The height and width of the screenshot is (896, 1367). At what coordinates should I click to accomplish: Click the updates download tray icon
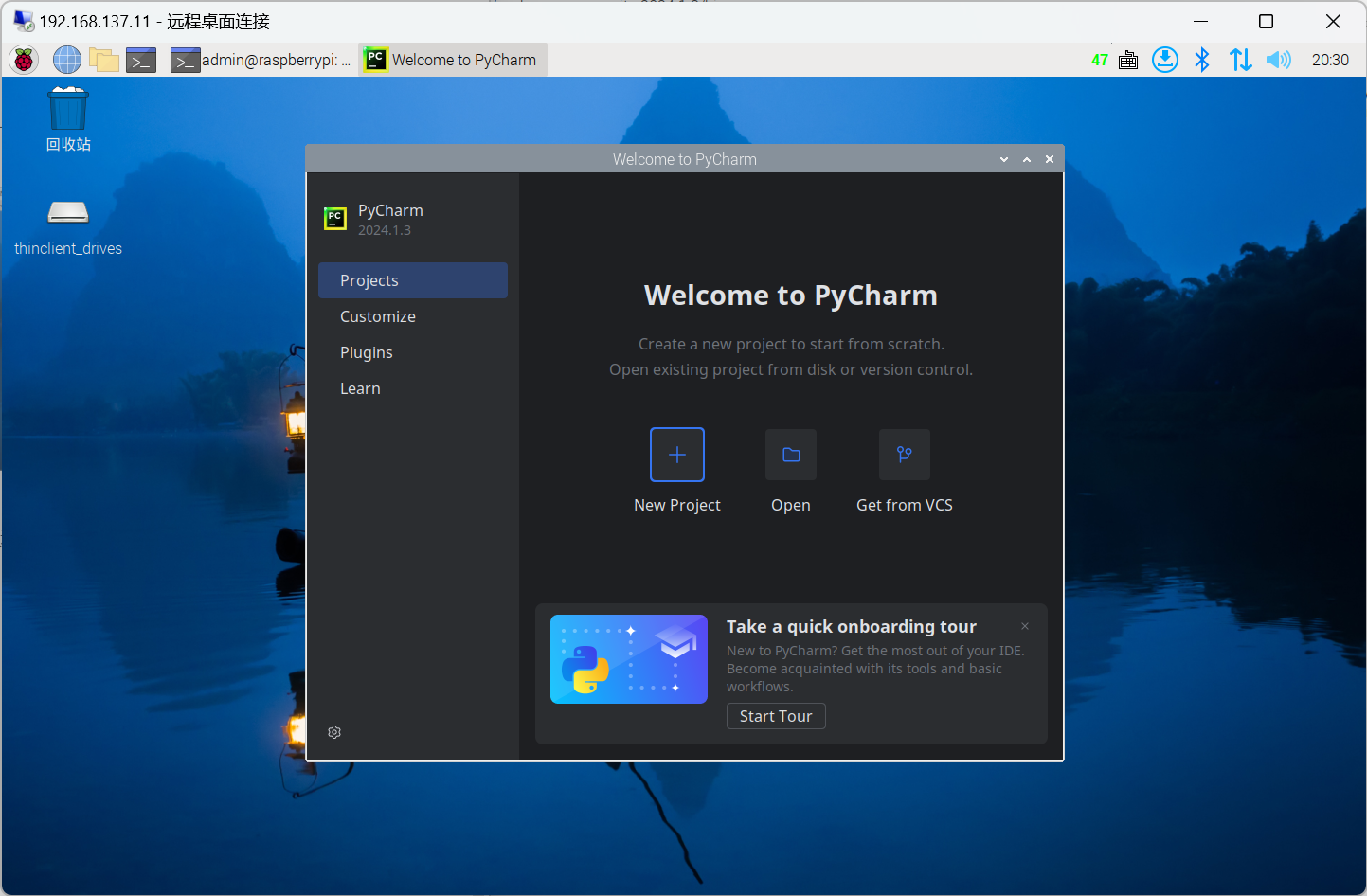(x=1165, y=60)
